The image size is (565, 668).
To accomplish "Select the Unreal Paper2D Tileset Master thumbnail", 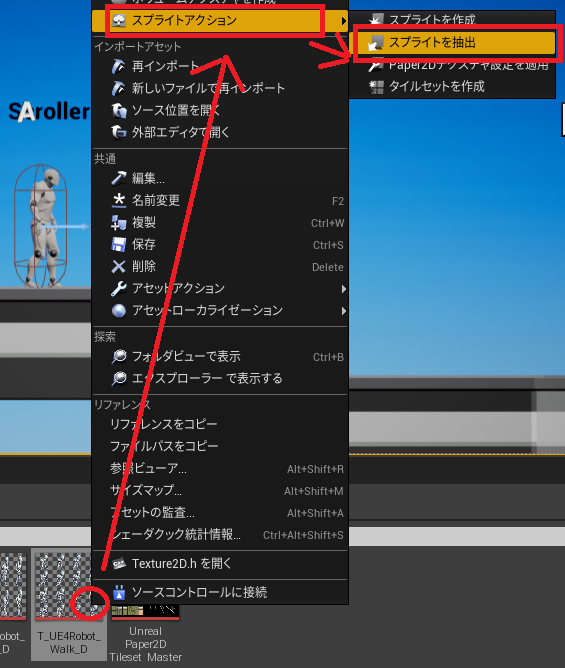I will pos(145,610).
